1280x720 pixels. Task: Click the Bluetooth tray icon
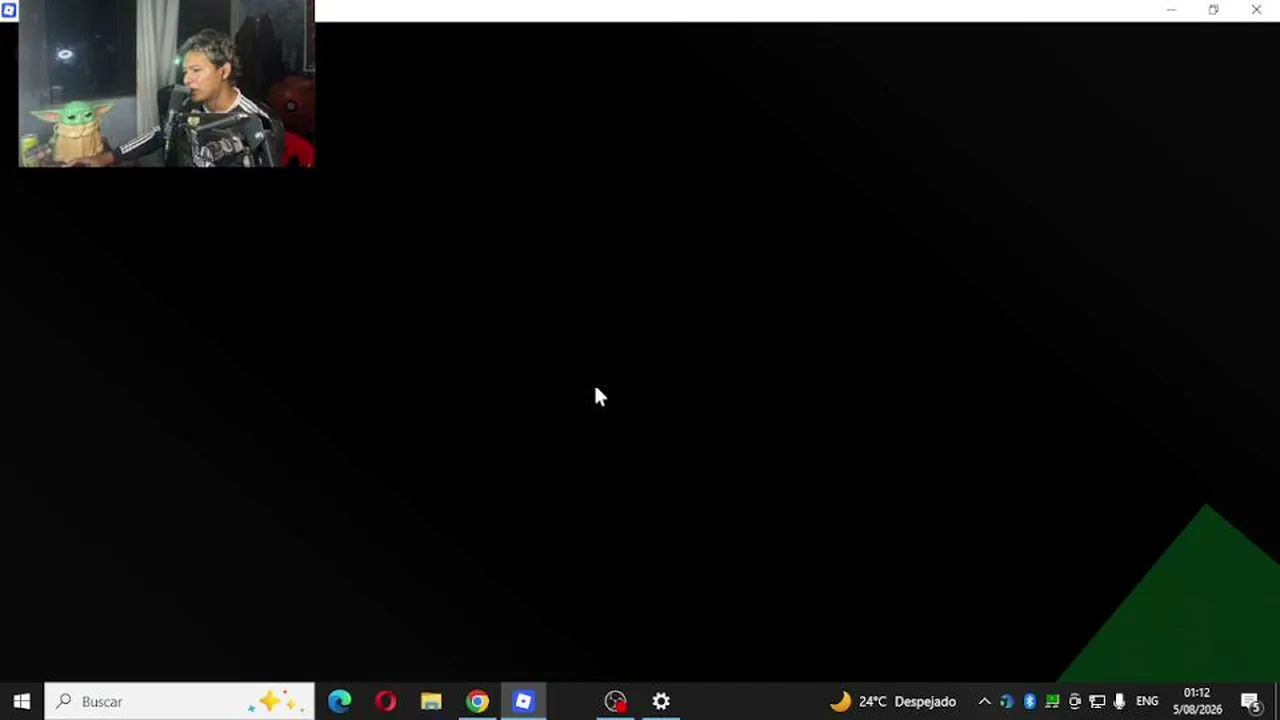coord(1029,701)
